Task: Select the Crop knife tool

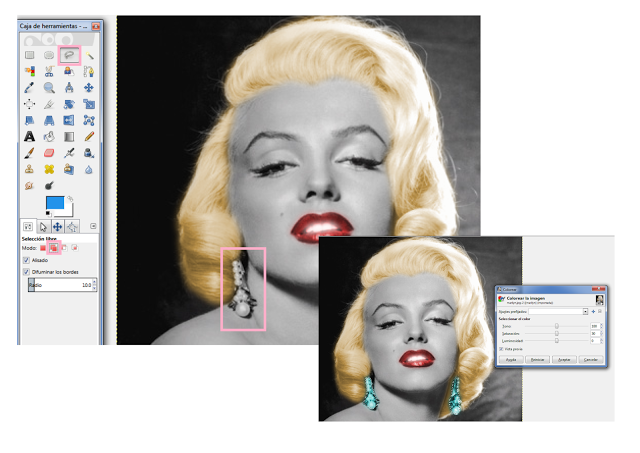Action: tap(49, 104)
